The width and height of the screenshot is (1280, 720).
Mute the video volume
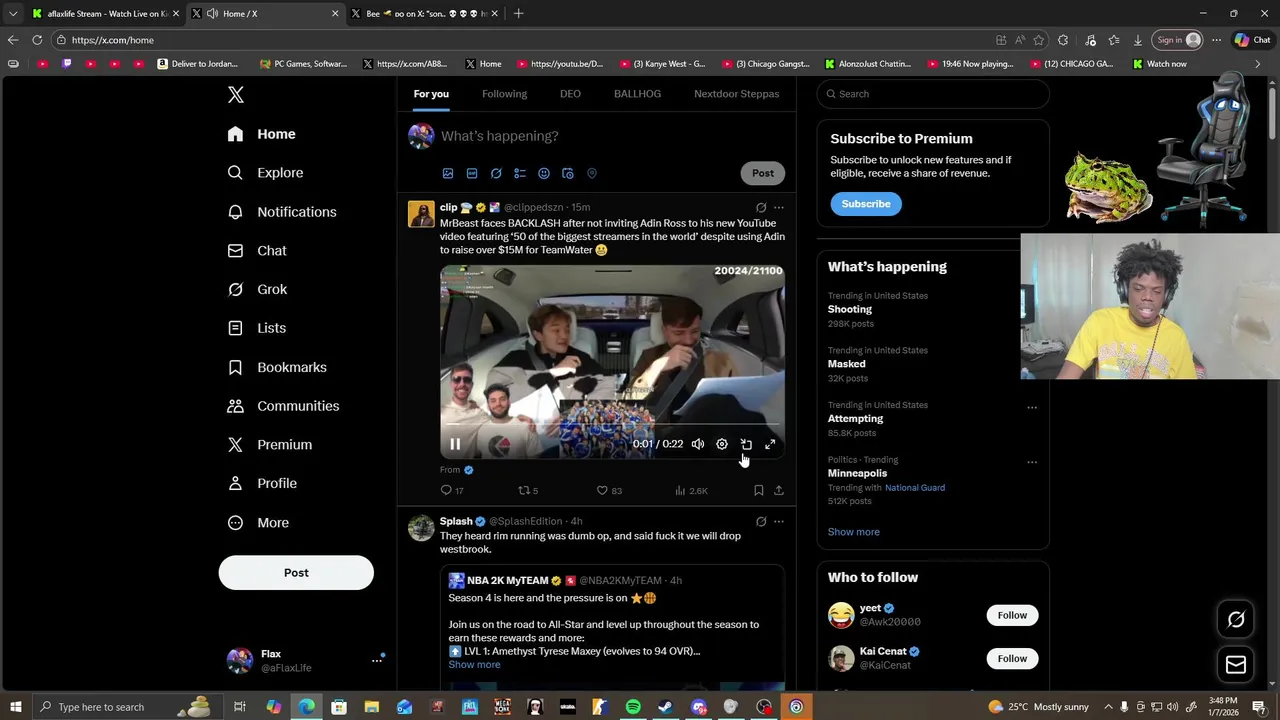click(698, 444)
